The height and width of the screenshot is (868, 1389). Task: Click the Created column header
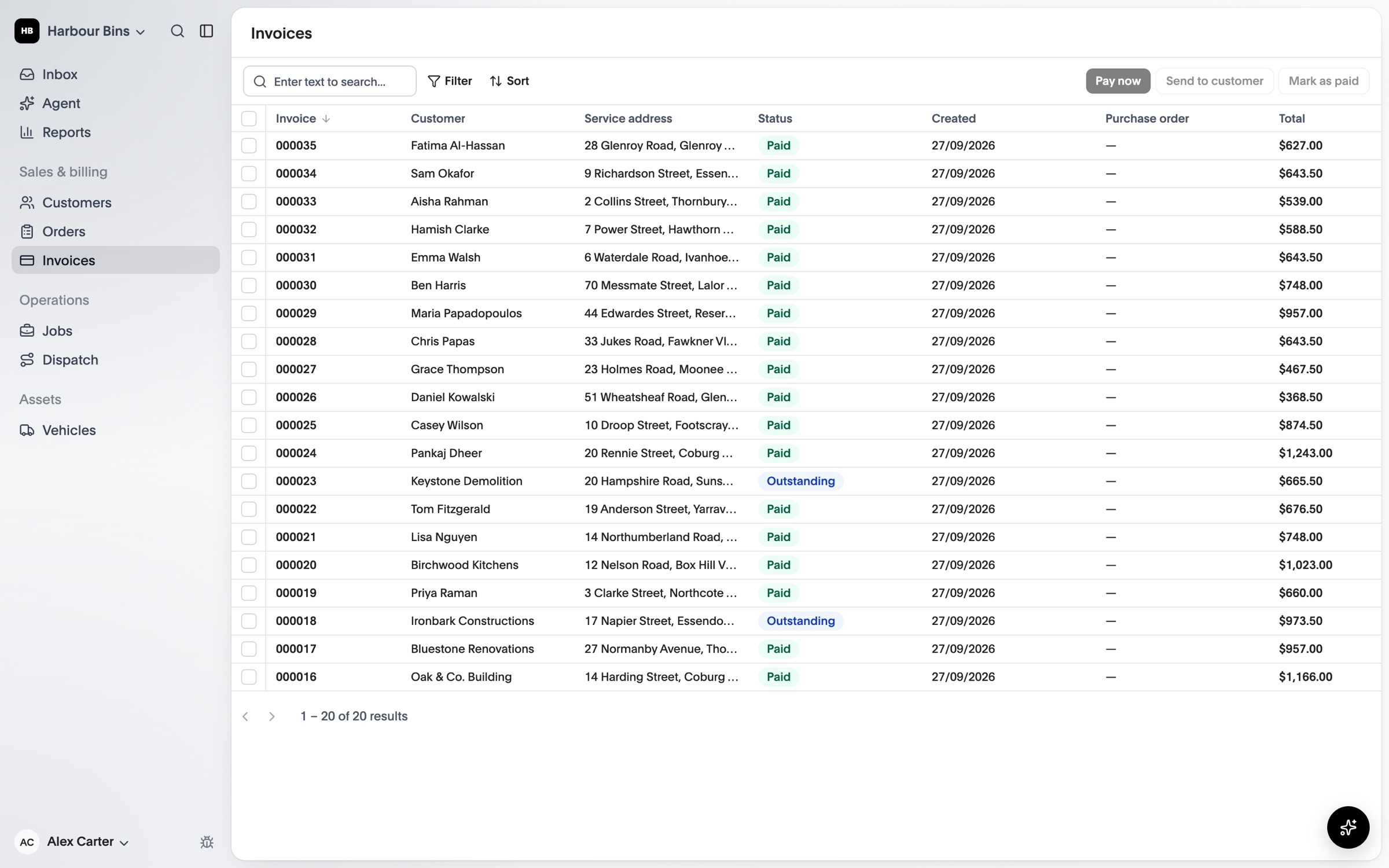point(953,119)
